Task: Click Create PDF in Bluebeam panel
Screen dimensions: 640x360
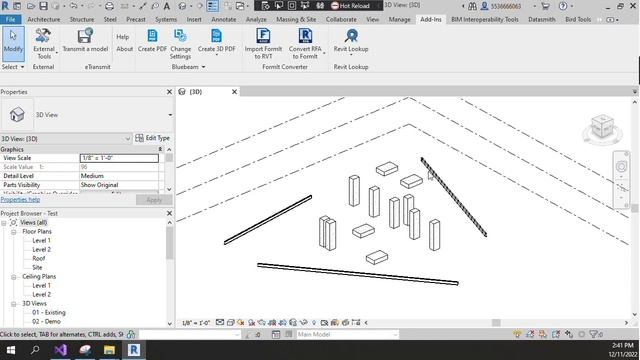Action: 152,41
